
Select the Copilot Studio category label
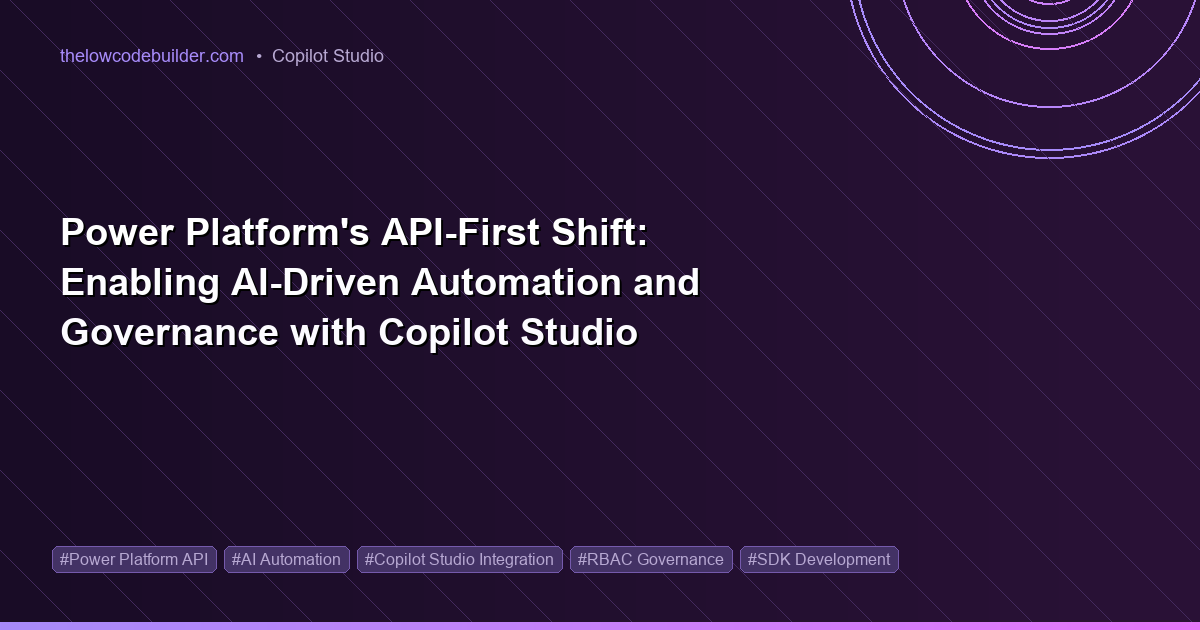[328, 56]
